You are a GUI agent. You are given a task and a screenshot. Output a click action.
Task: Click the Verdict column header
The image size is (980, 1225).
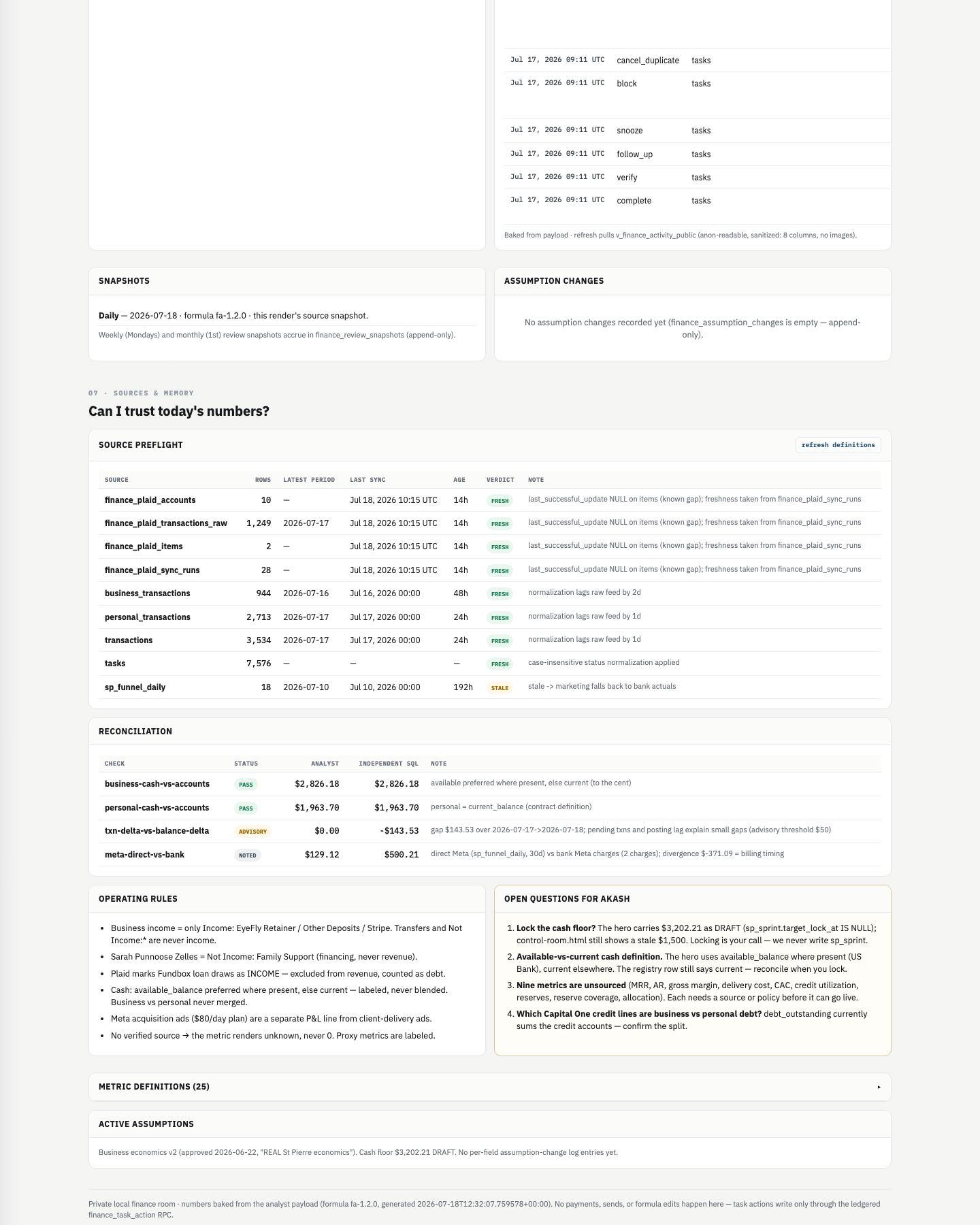click(500, 480)
